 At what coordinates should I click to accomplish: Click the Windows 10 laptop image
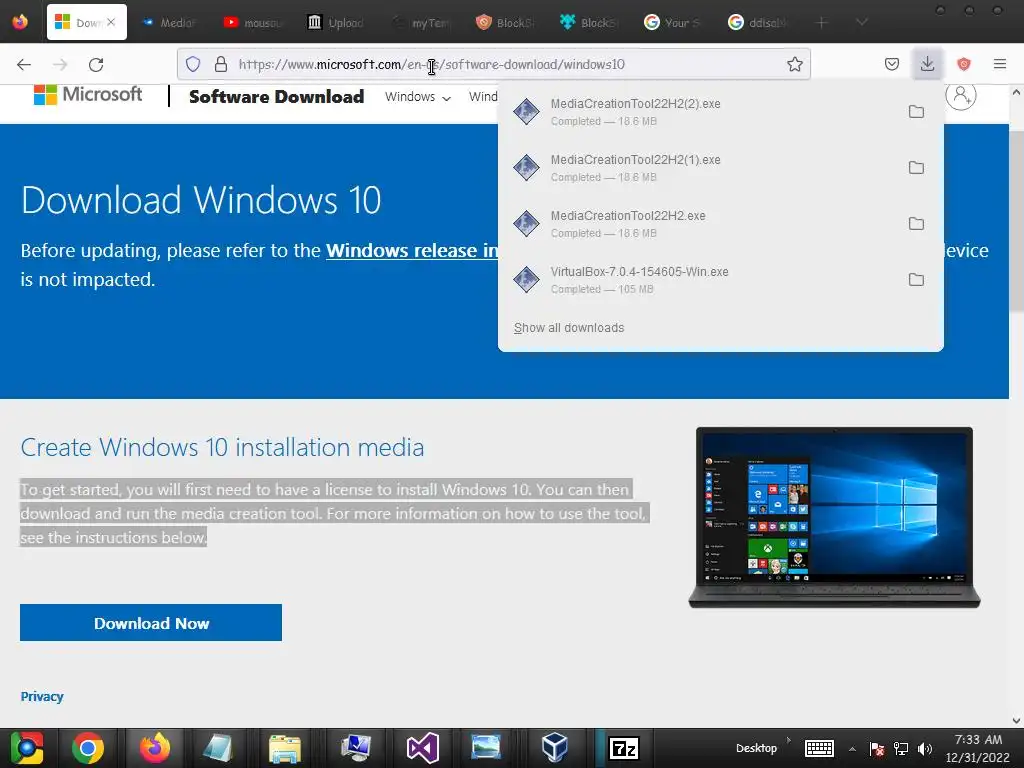point(835,517)
